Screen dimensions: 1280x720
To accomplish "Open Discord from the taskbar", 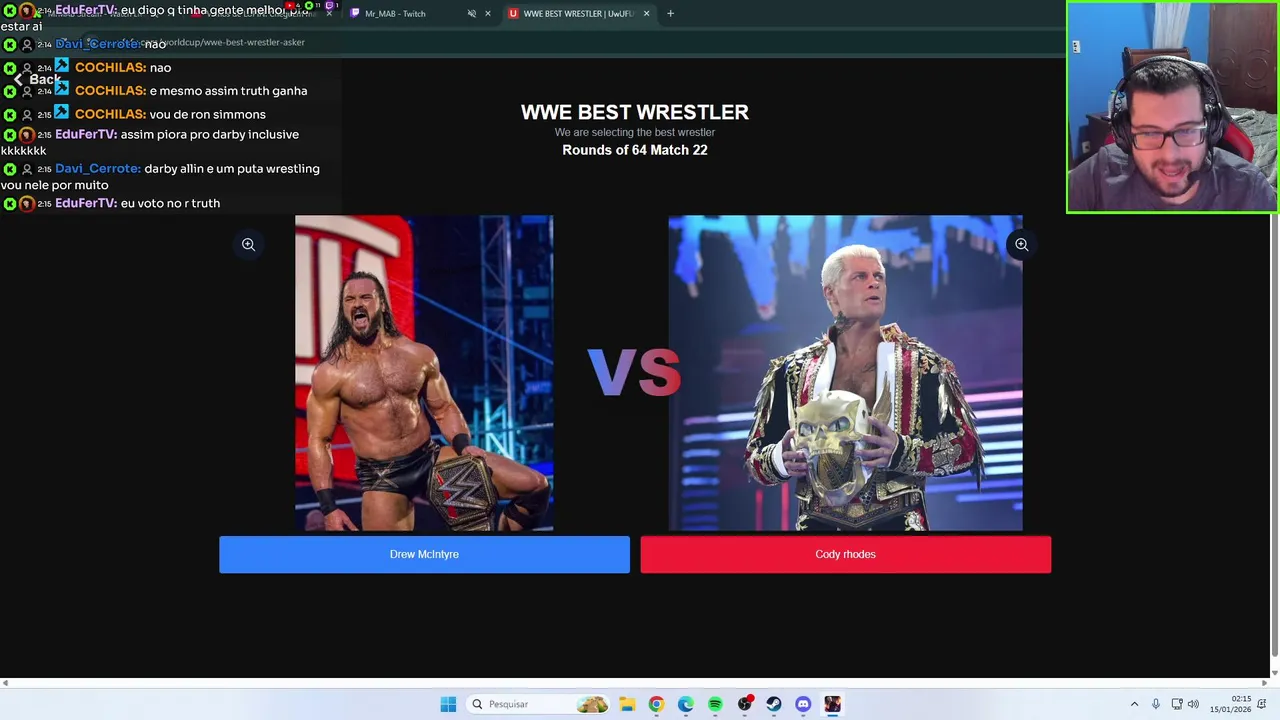I will coord(803,704).
